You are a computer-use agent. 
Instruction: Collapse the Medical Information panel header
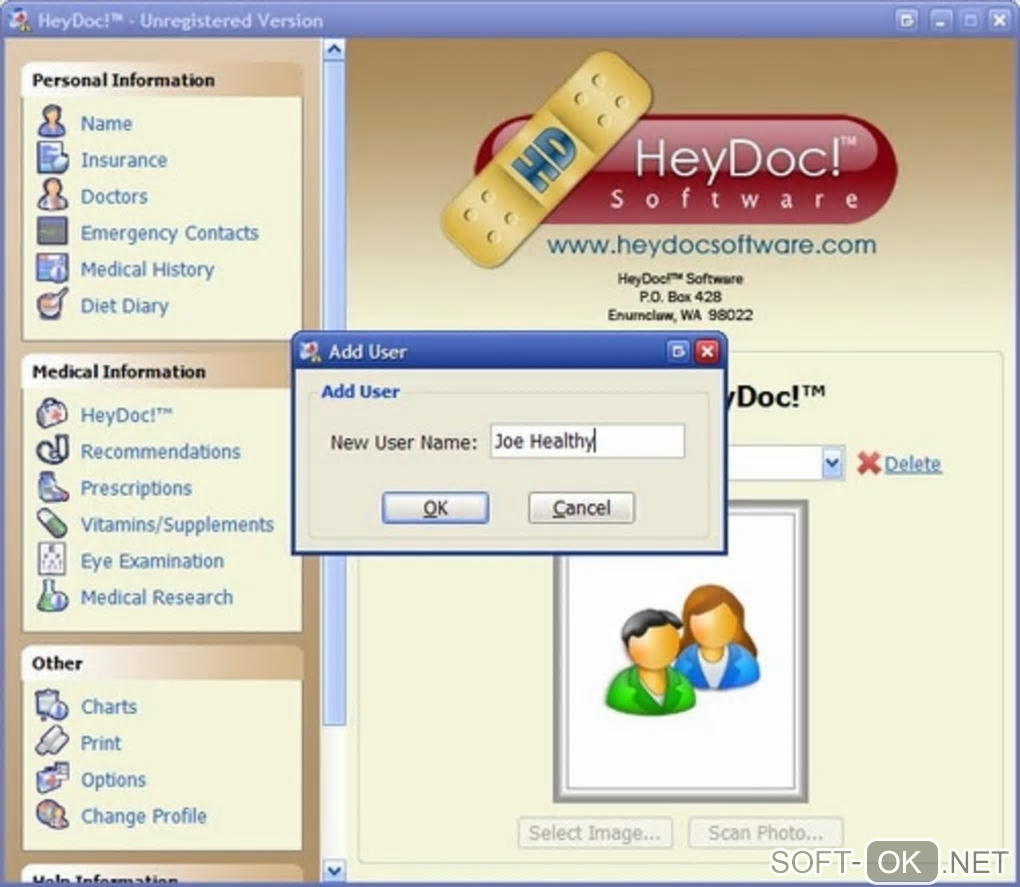click(156, 371)
